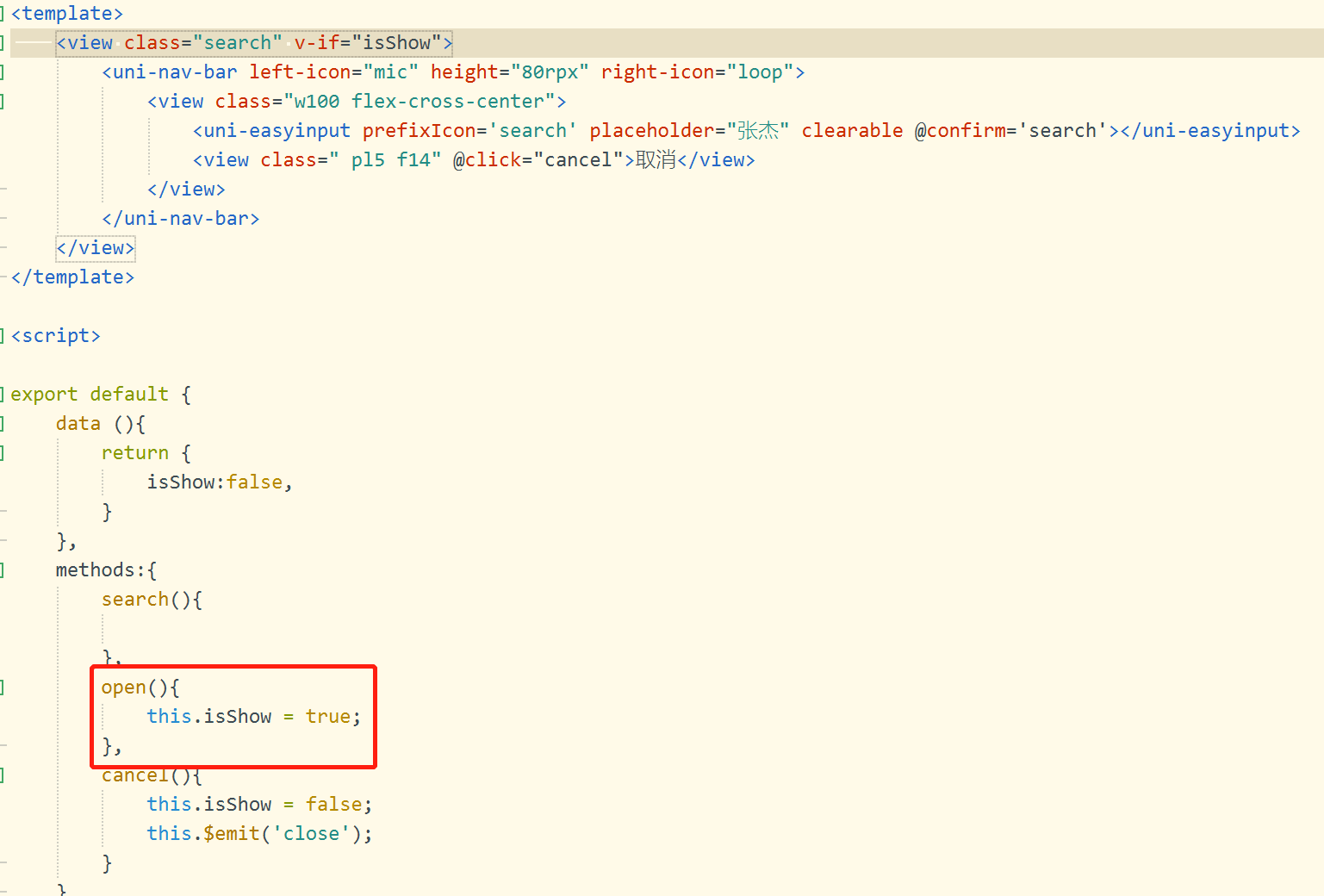Viewport: 1324px width, 896px height.
Task: Collapse the opening template tag fold marker
Action: (3, 14)
